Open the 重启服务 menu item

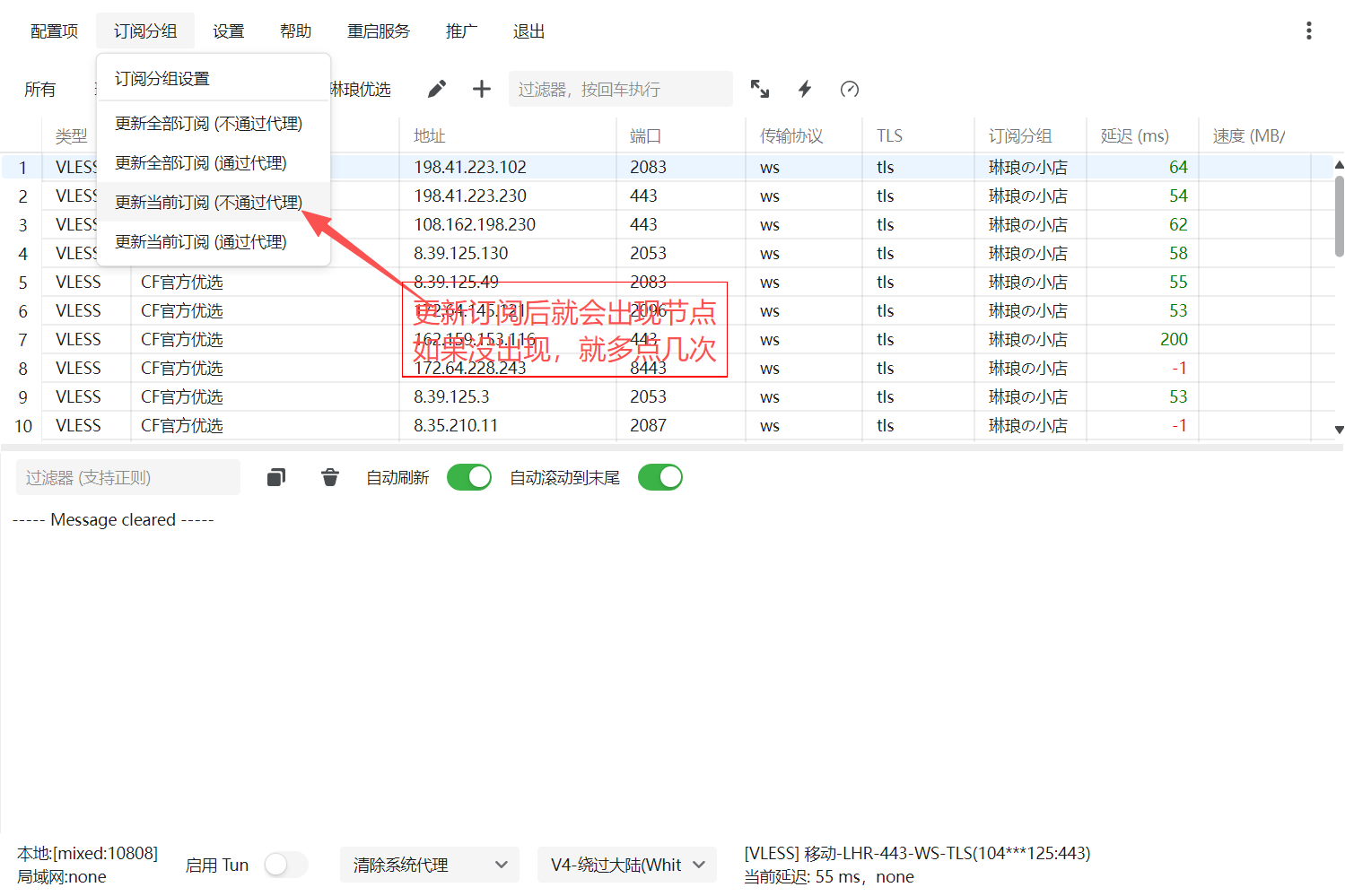click(379, 31)
